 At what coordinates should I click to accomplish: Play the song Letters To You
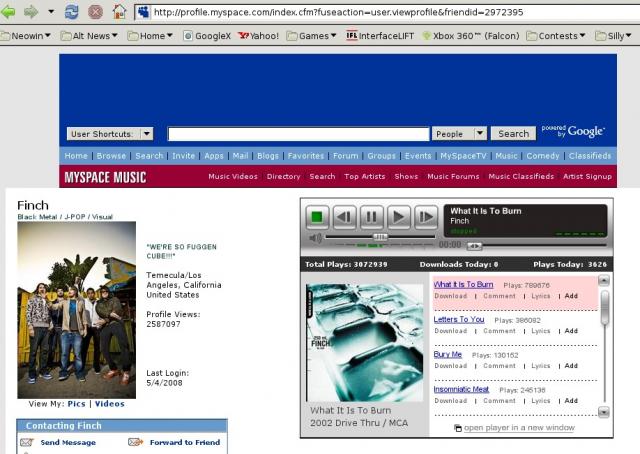click(x=459, y=319)
